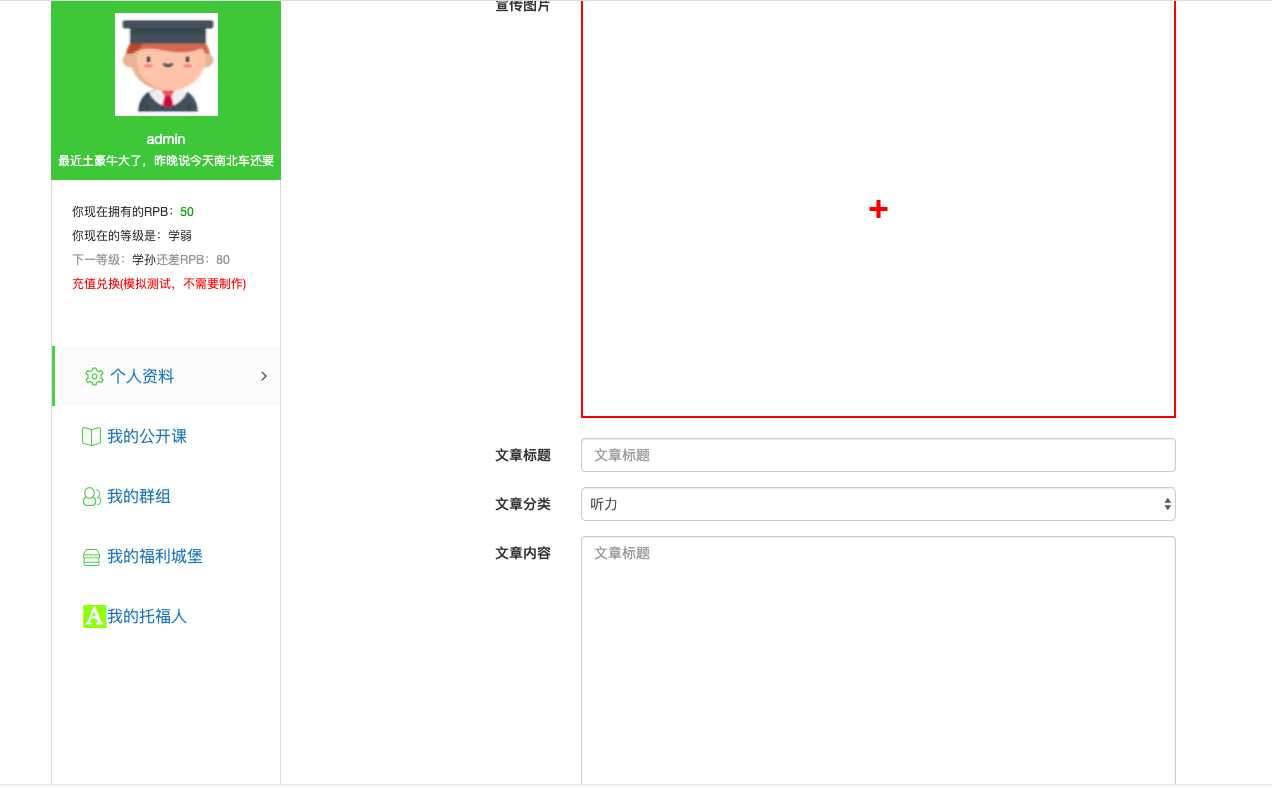This screenshot has height=788, width=1272.
Task: Open the 文章分类 dropdown showing 听力
Action: tap(878, 504)
